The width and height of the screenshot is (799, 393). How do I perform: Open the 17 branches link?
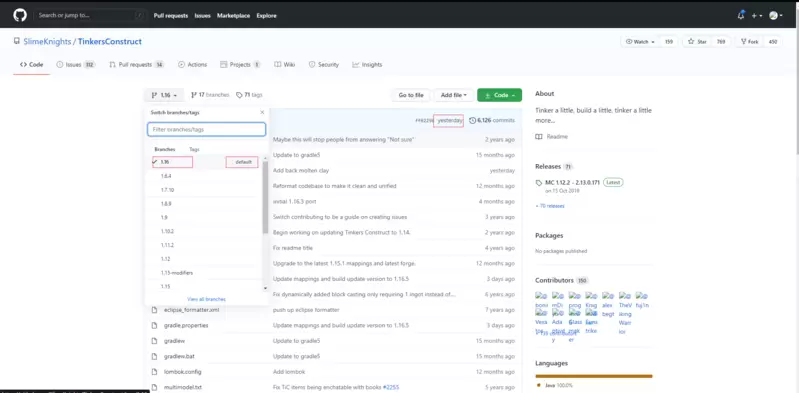[x=210, y=95]
